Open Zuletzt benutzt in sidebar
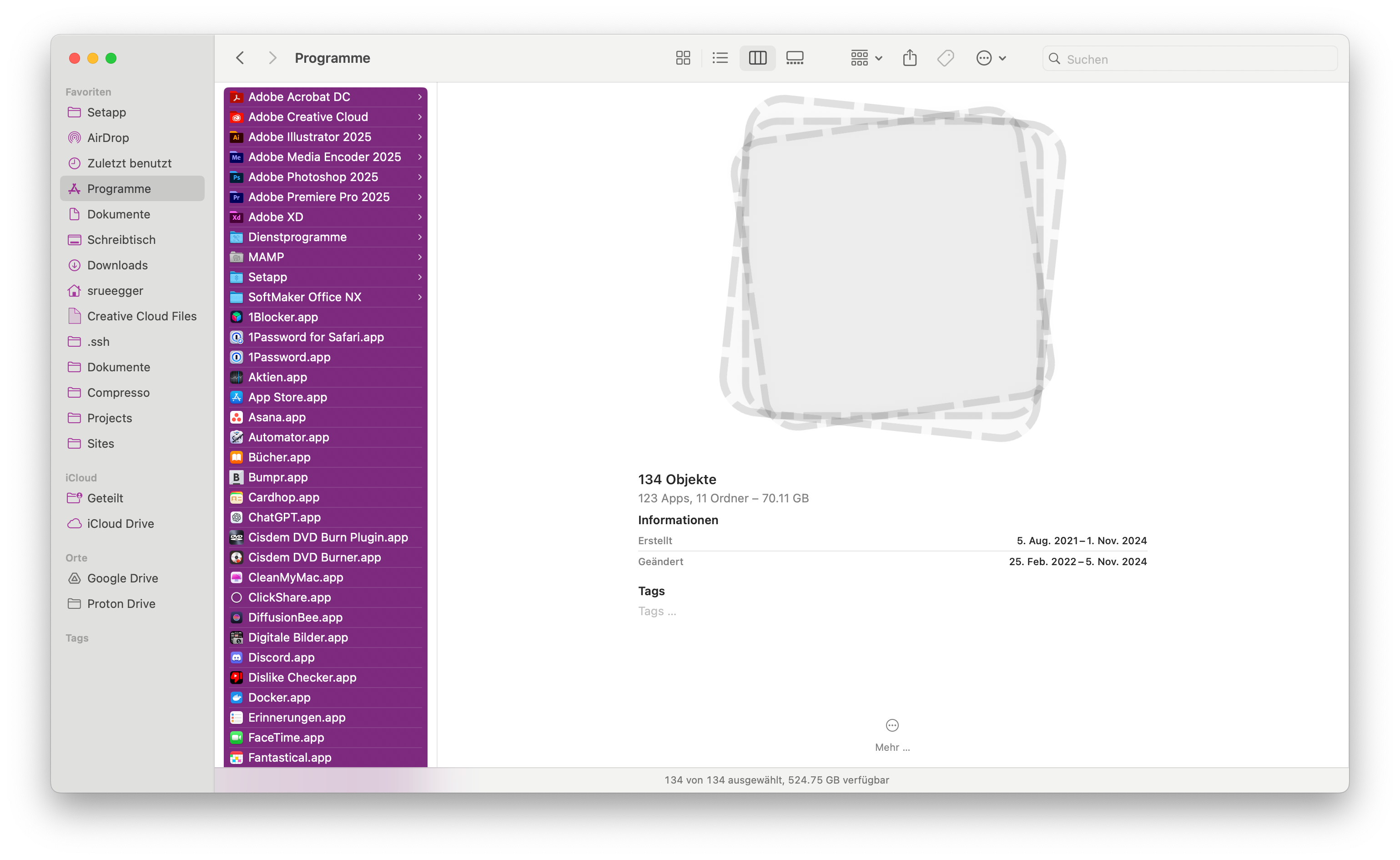The width and height of the screenshot is (1400, 860). (132, 163)
